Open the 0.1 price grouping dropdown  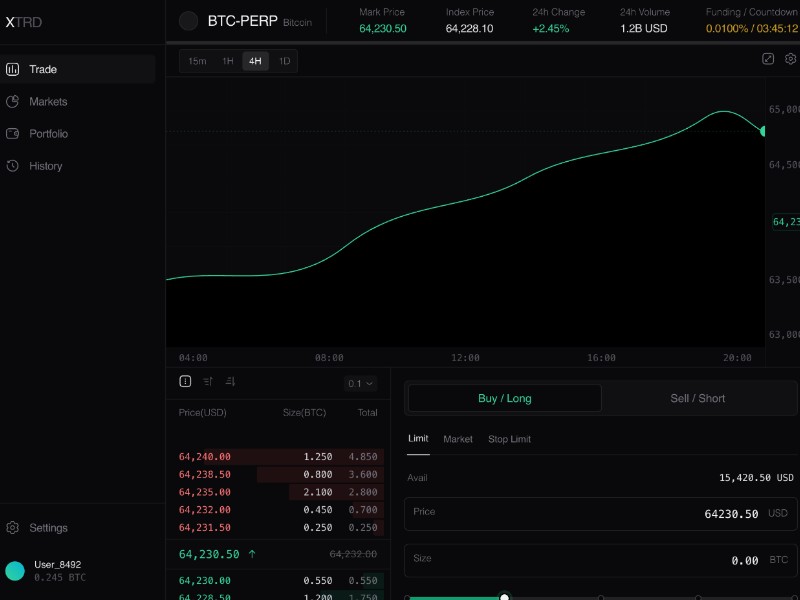[x=360, y=383]
